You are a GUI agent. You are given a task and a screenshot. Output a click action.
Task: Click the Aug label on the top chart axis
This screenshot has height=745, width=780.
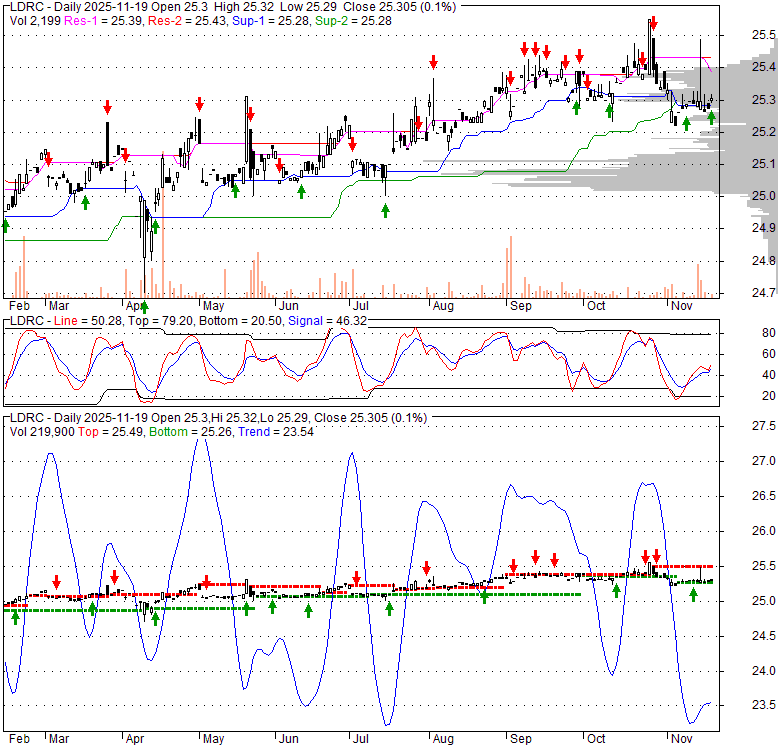pyautogui.click(x=444, y=306)
